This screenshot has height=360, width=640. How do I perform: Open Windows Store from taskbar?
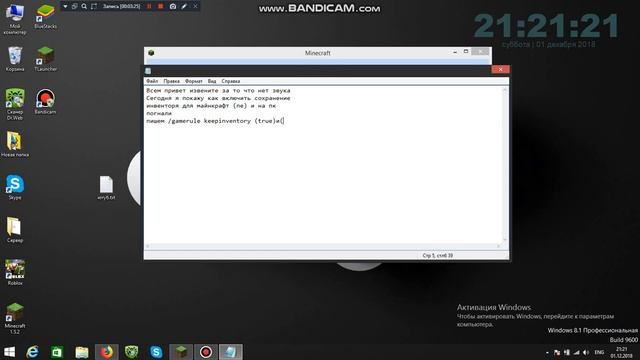[57, 352]
